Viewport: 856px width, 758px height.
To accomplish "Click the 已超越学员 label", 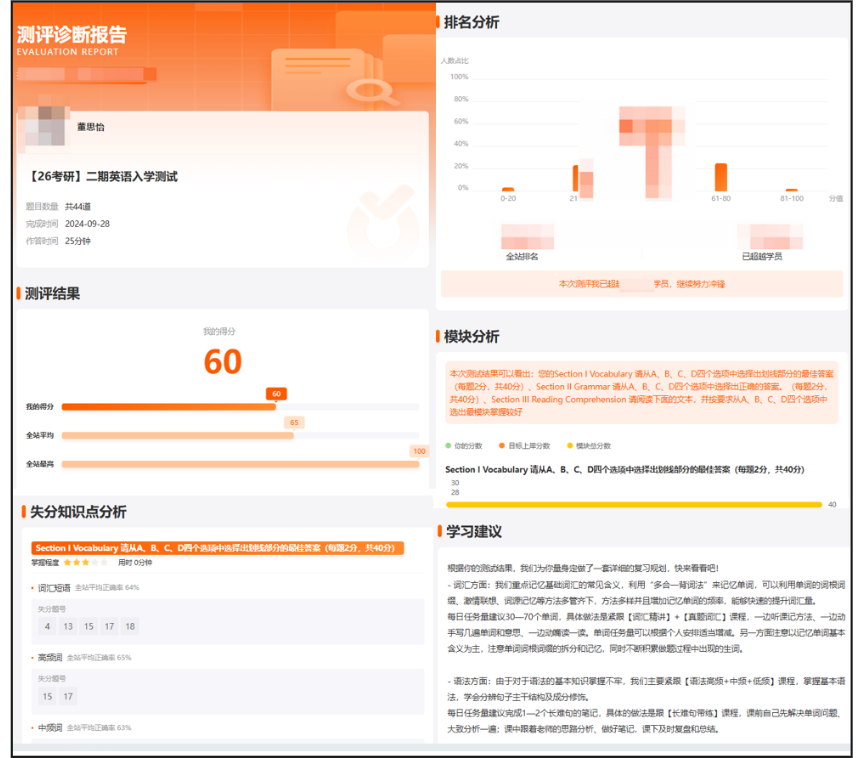I will (x=762, y=256).
